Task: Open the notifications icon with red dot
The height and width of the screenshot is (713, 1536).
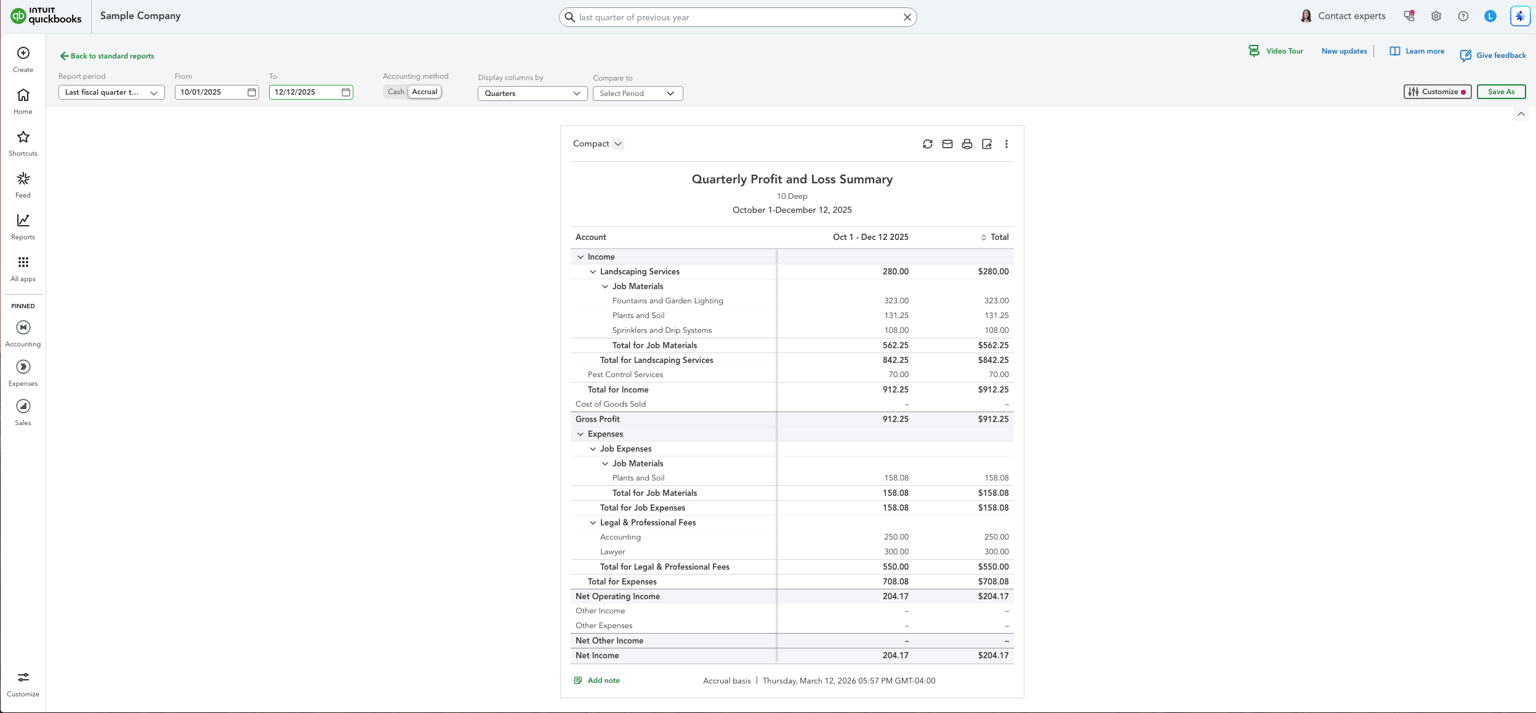Action: [x=1409, y=16]
